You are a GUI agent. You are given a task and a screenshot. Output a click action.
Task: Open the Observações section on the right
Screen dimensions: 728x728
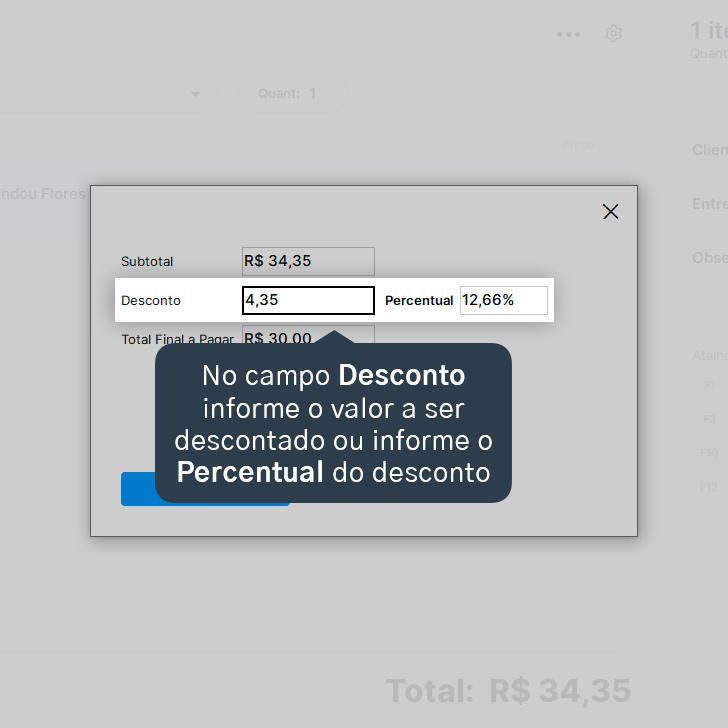tap(709, 258)
